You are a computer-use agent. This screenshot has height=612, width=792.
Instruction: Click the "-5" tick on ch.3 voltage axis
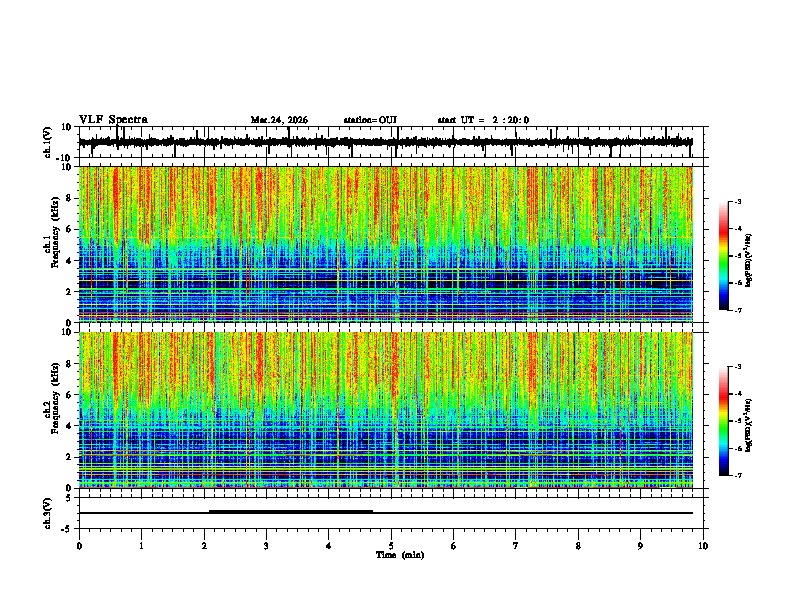pos(67,529)
